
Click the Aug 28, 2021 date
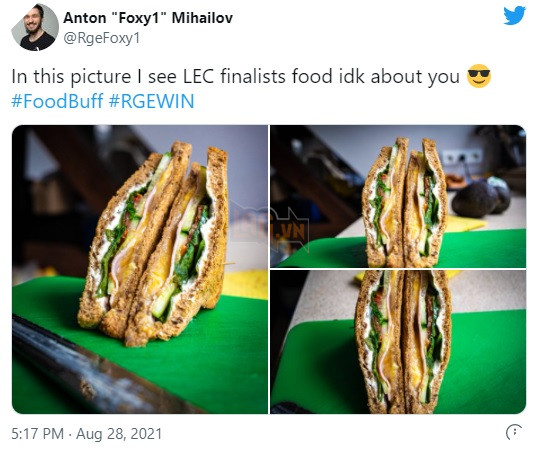click(119, 434)
